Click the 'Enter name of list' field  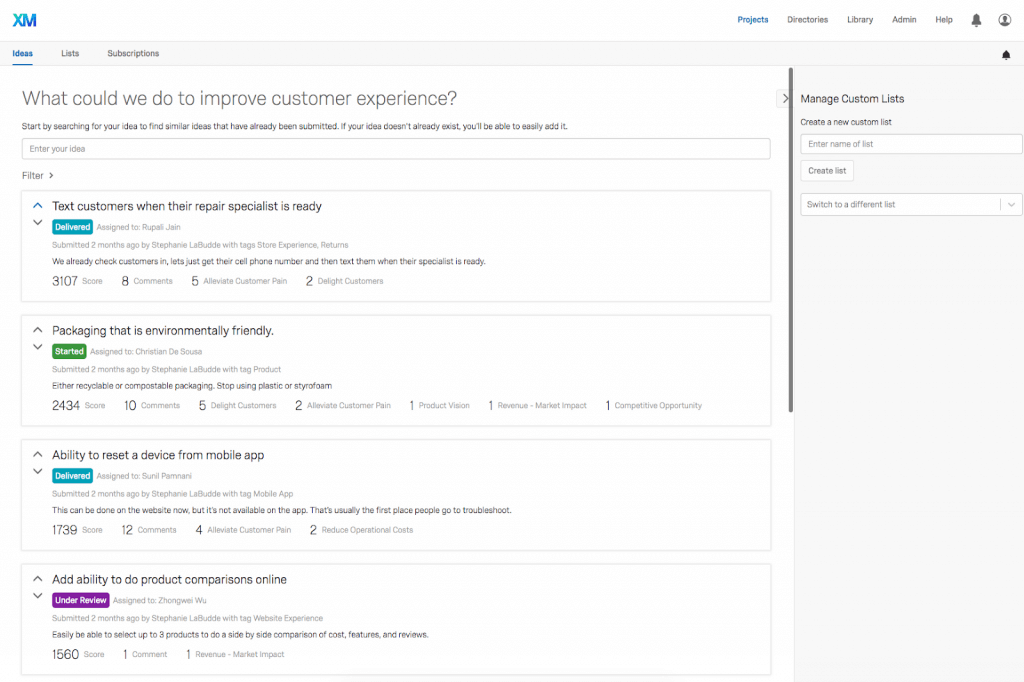point(911,144)
